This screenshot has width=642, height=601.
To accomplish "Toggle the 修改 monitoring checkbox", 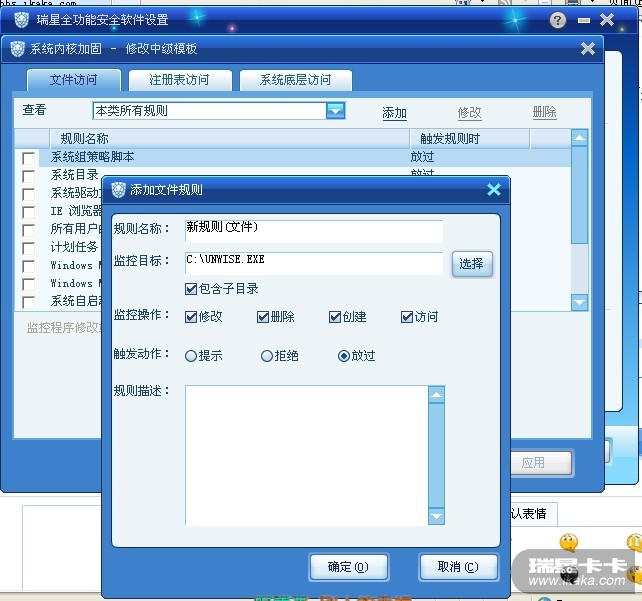I will coord(191,317).
